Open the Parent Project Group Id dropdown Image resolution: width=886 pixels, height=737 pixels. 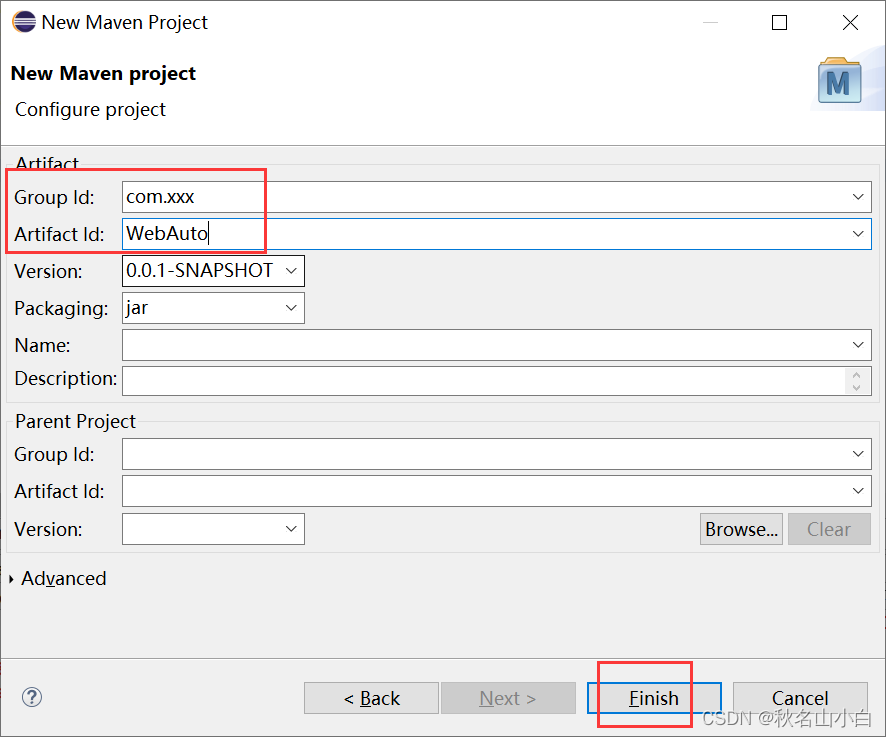(858, 453)
